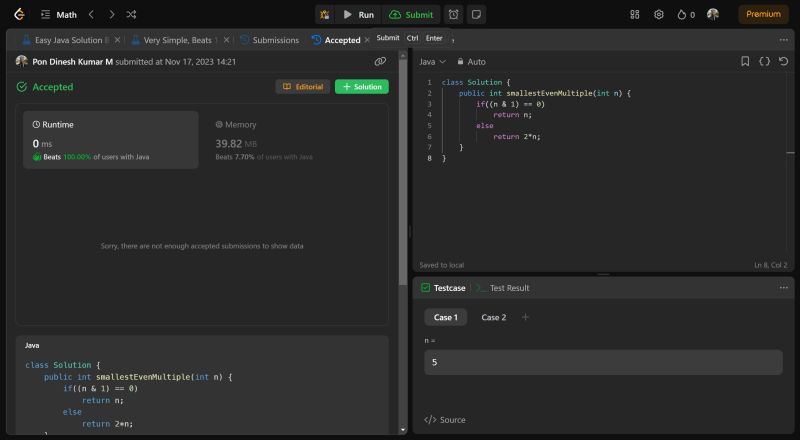Image resolution: width=800 pixels, height=440 pixels.
Task: Copy submission link icon
Action: (380, 61)
